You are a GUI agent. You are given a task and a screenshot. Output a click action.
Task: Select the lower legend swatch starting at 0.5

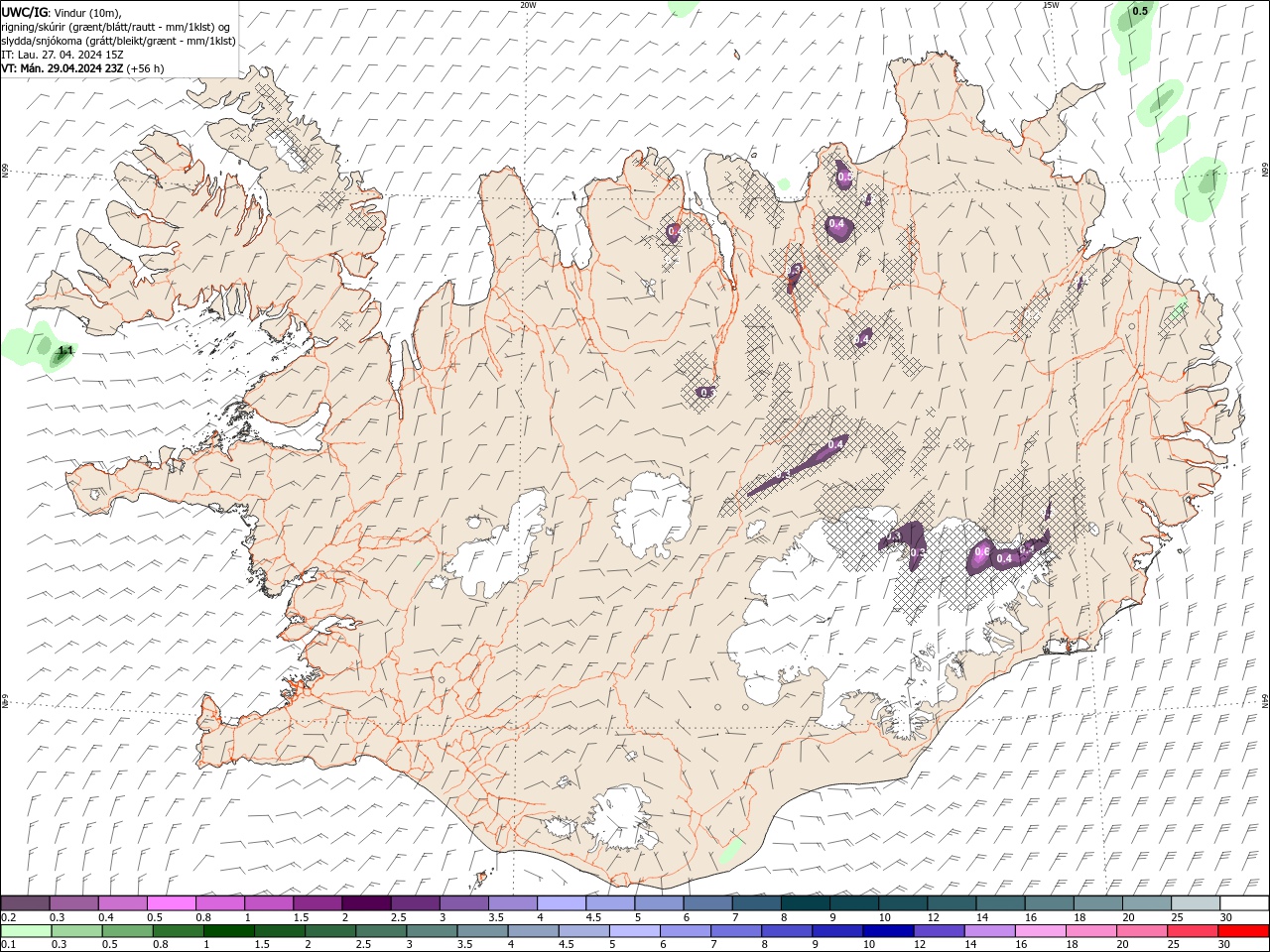point(128,931)
